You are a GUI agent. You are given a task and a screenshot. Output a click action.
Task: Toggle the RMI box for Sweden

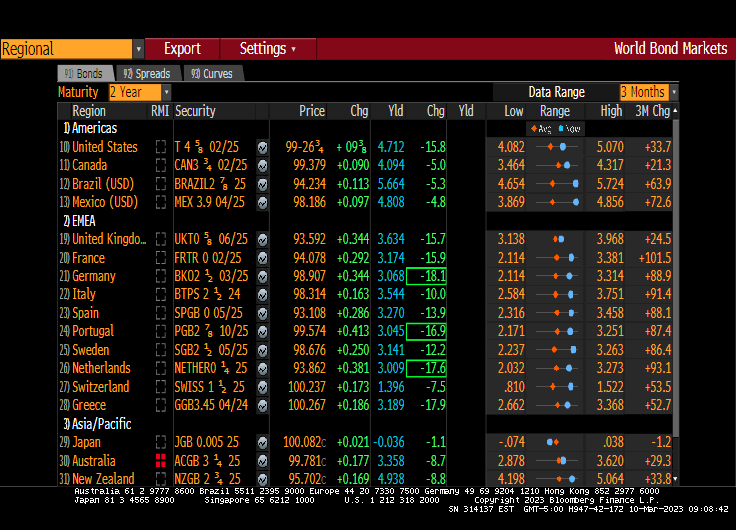(160, 350)
